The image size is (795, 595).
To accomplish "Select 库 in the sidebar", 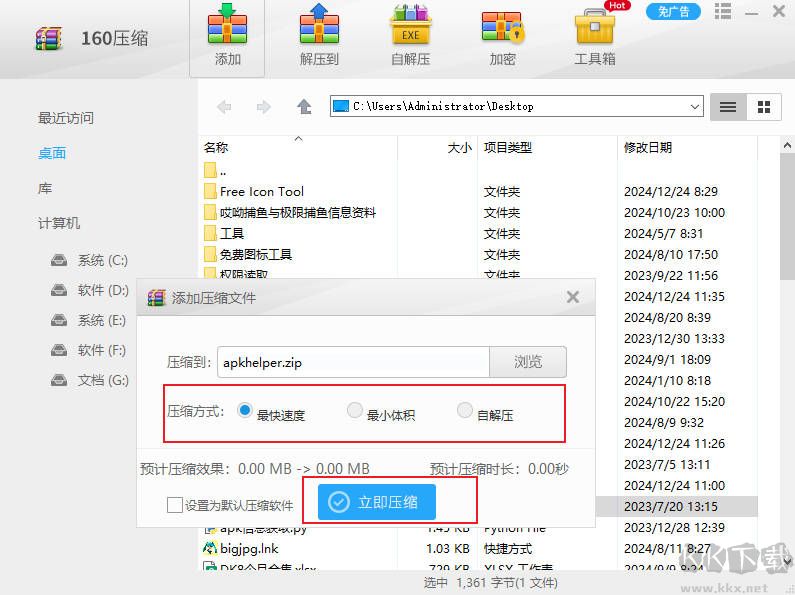I will 45,189.
